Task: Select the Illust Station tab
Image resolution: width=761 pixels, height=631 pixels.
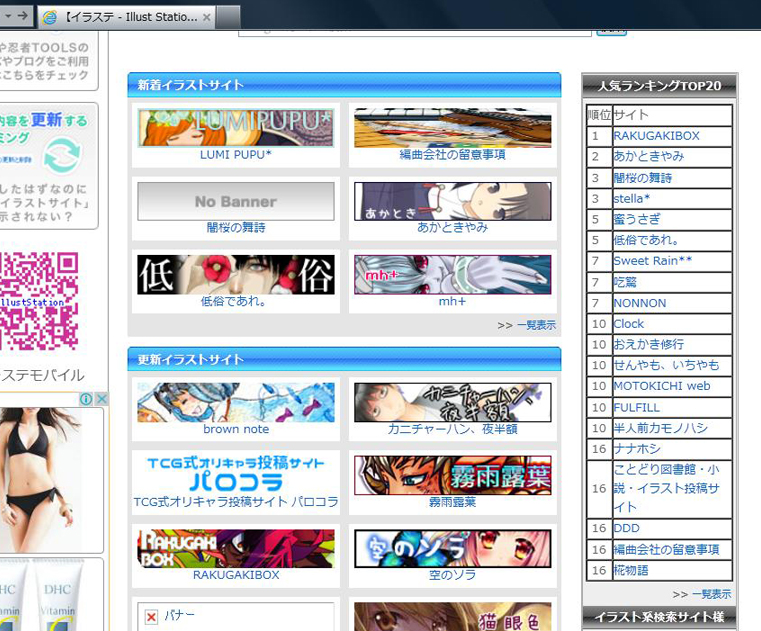Action: point(126,17)
